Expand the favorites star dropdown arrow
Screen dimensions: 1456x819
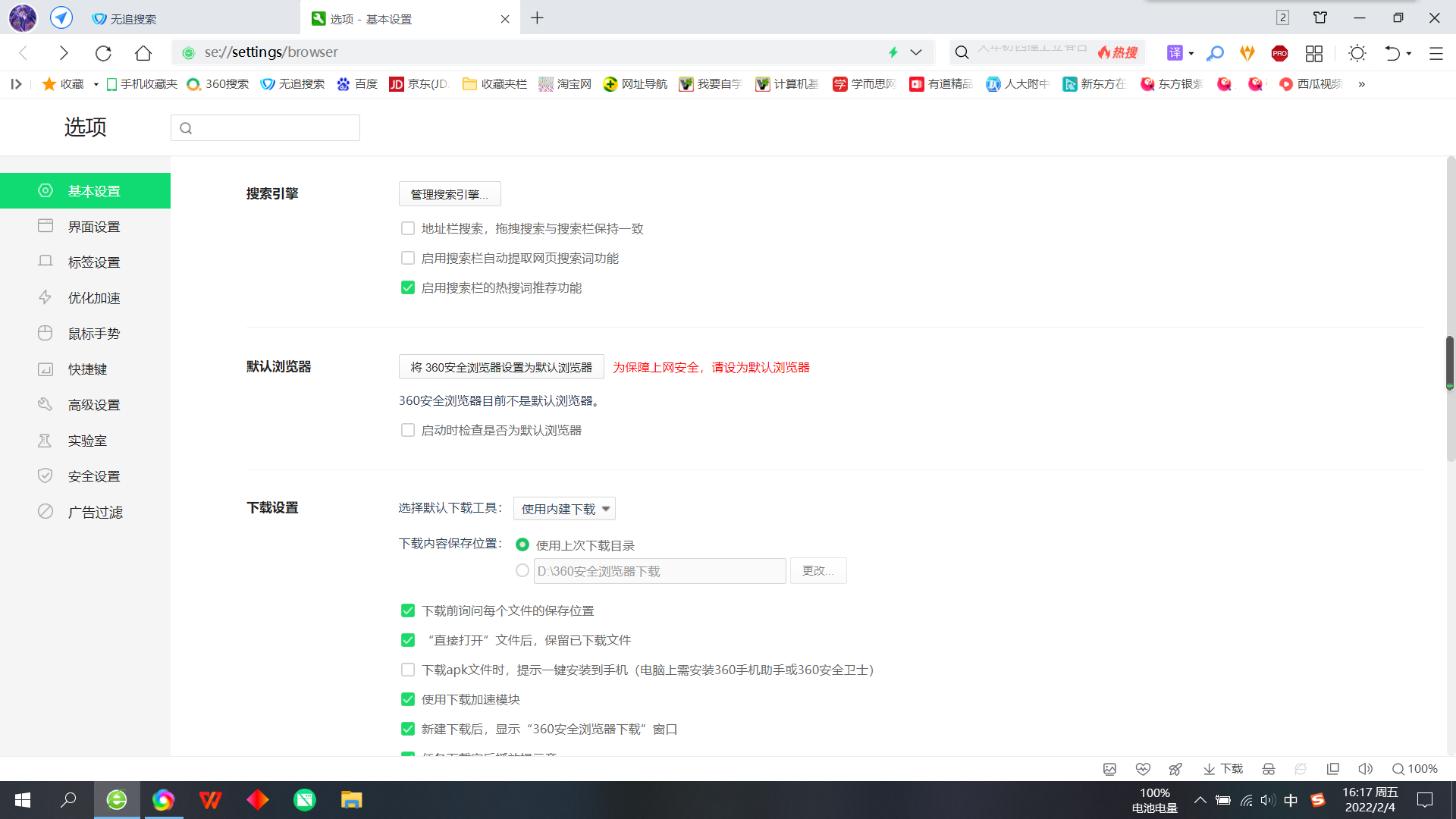coord(96,84)
